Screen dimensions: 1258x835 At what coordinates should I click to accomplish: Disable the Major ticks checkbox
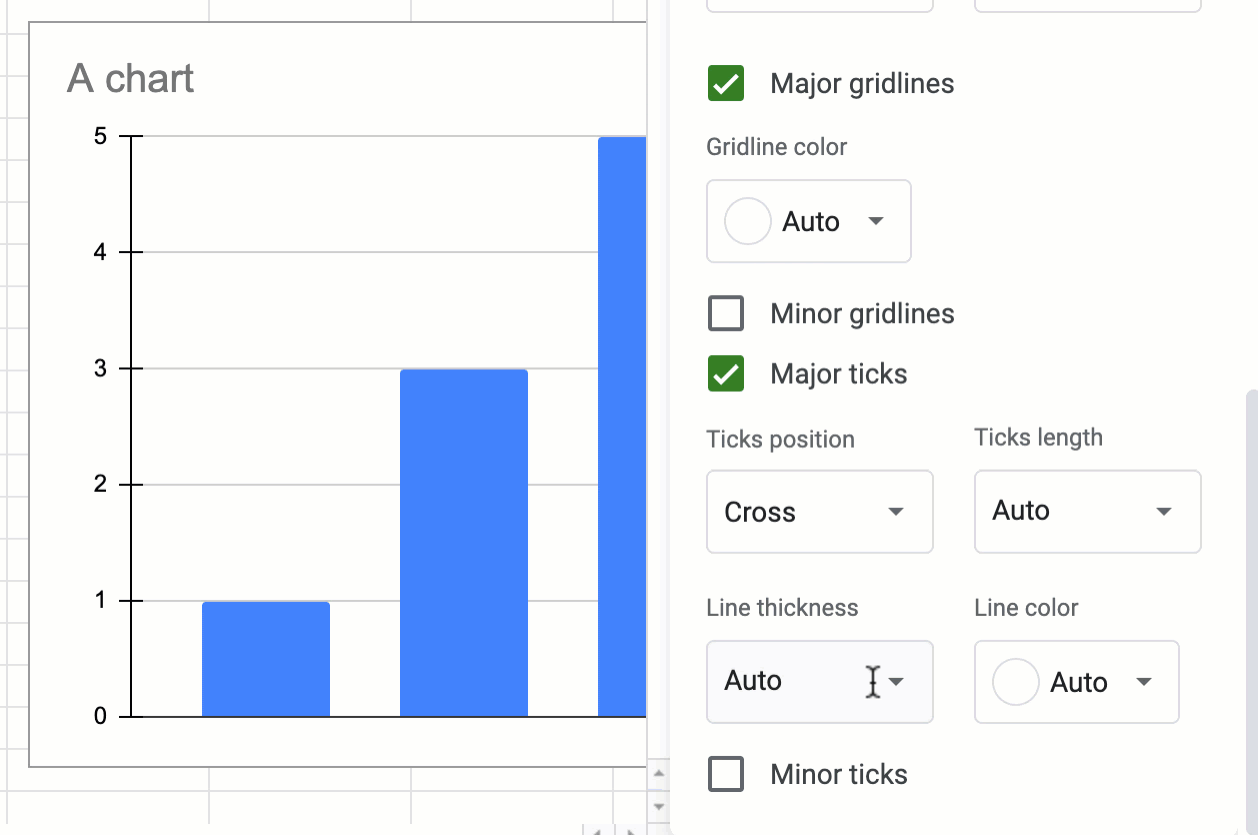pos(726,375)
